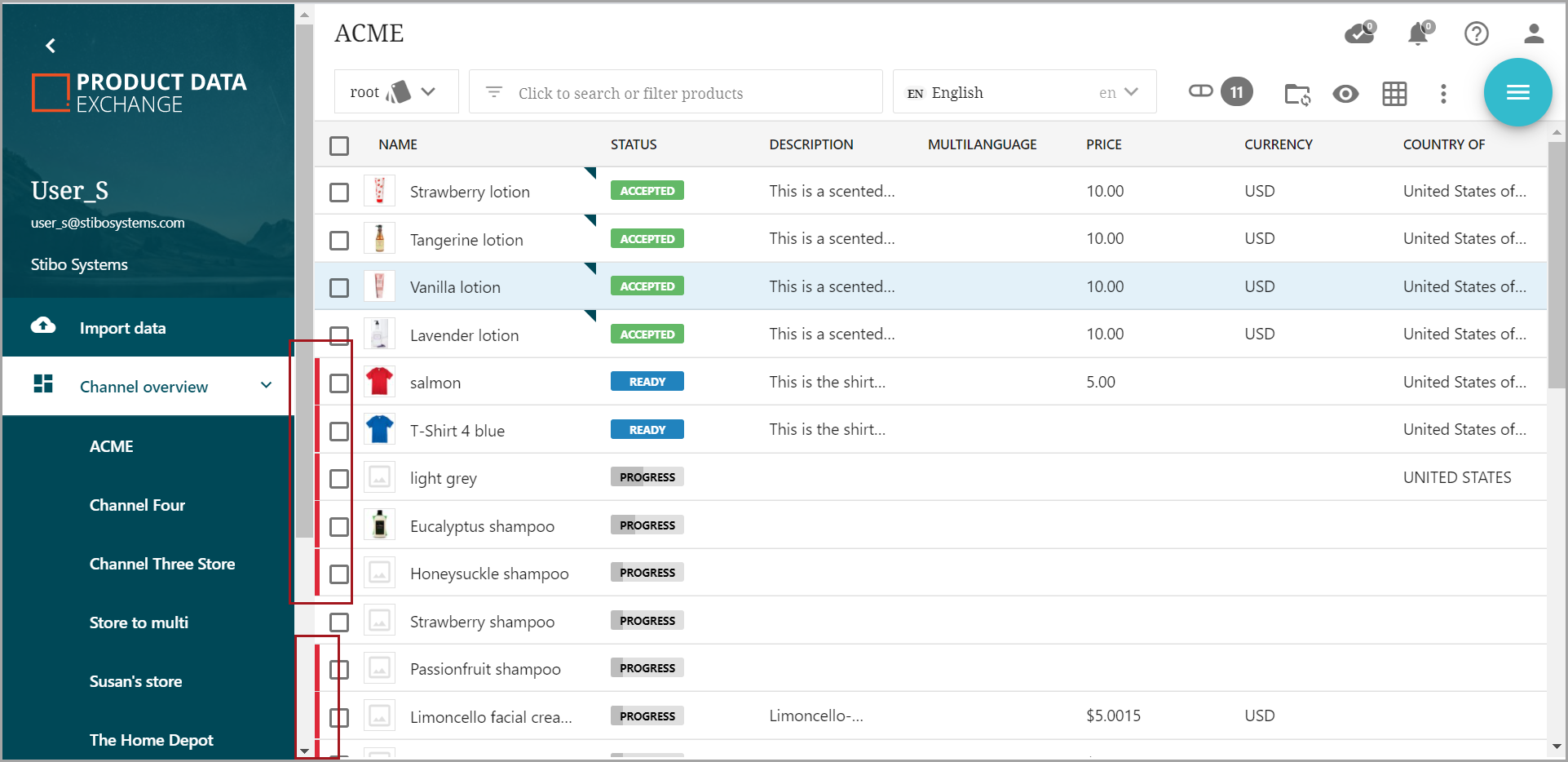Open the help question mark icon
The image size is (1568, 762).
(1476, 33)
